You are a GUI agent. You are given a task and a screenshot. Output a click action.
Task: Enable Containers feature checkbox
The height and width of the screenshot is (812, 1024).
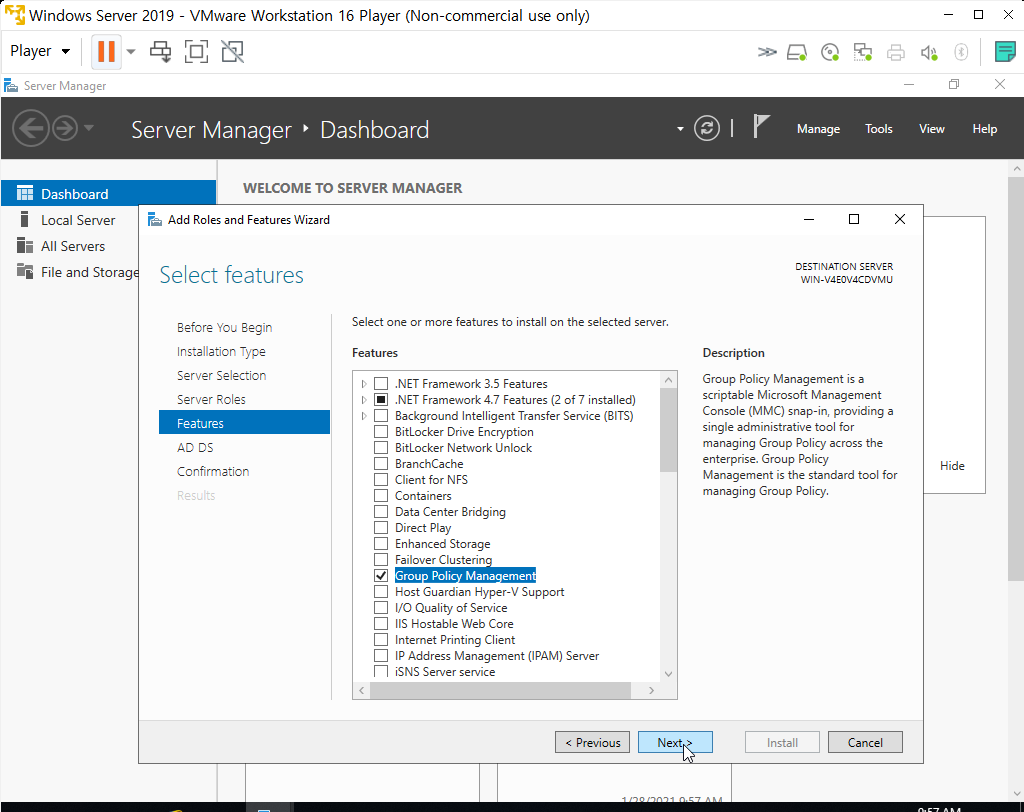tap(381, 496)
